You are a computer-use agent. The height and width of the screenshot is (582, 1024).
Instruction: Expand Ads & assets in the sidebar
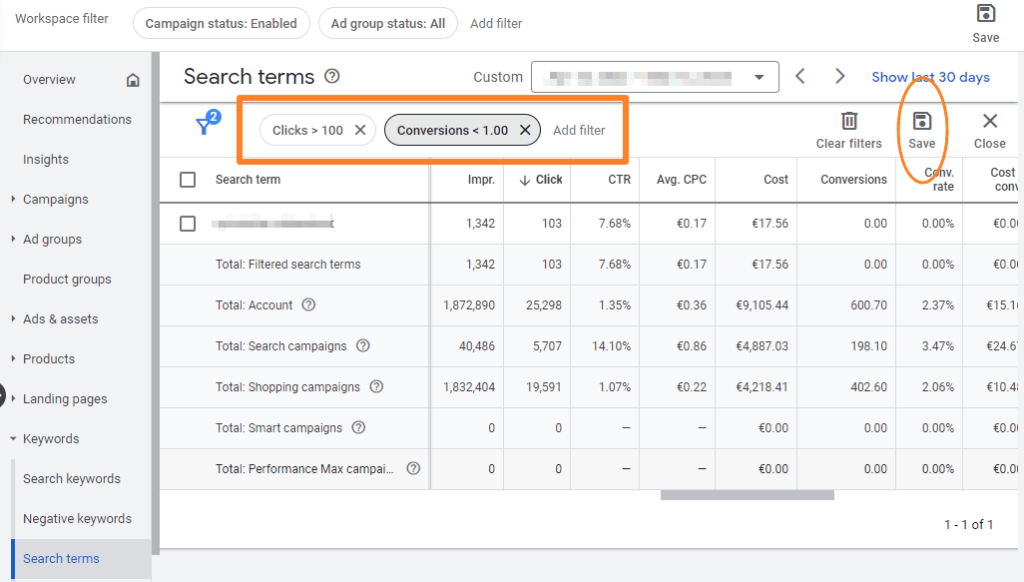pyautogui.click(x=13, y=318)
